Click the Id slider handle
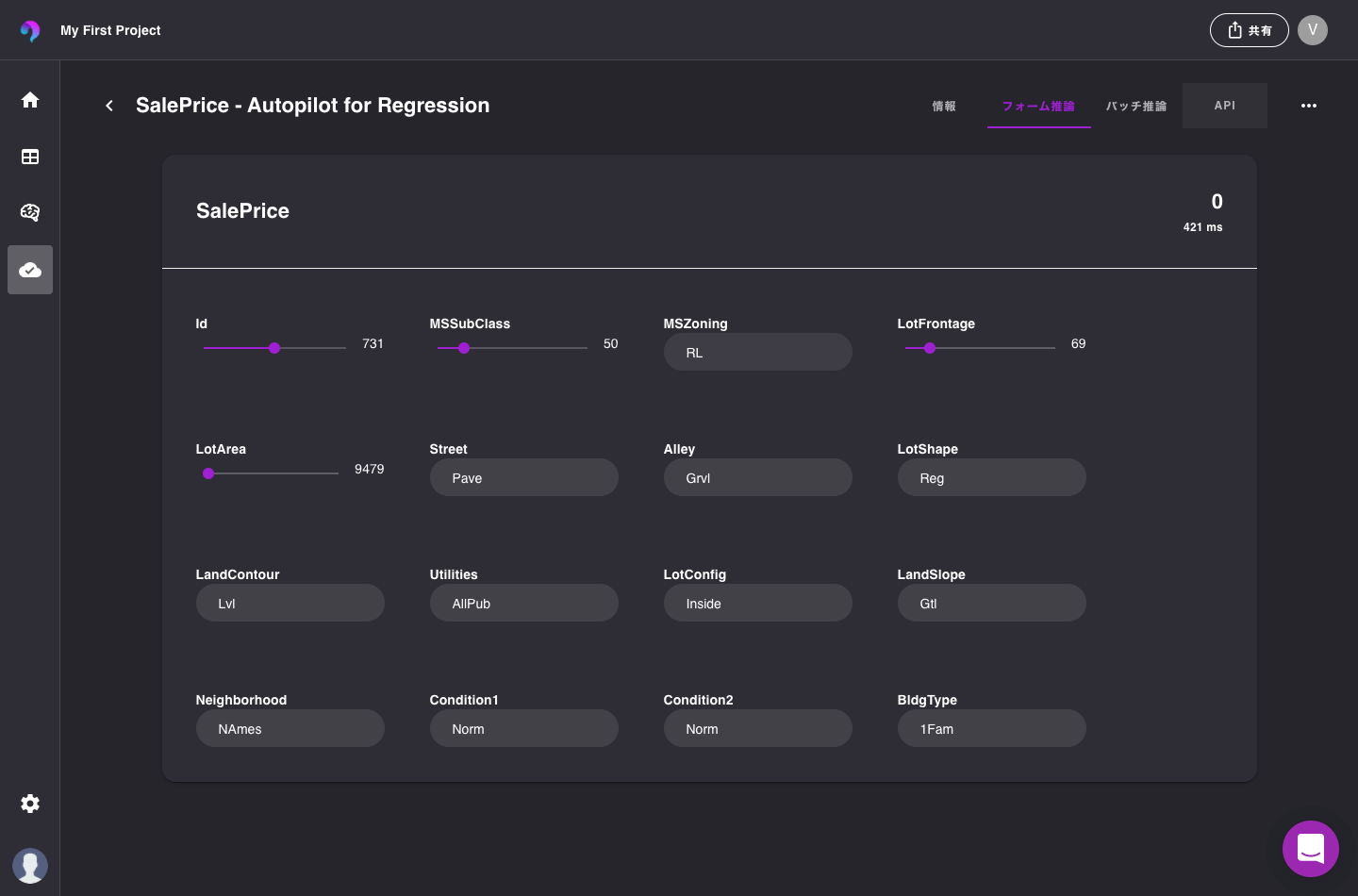 (274, 348)
